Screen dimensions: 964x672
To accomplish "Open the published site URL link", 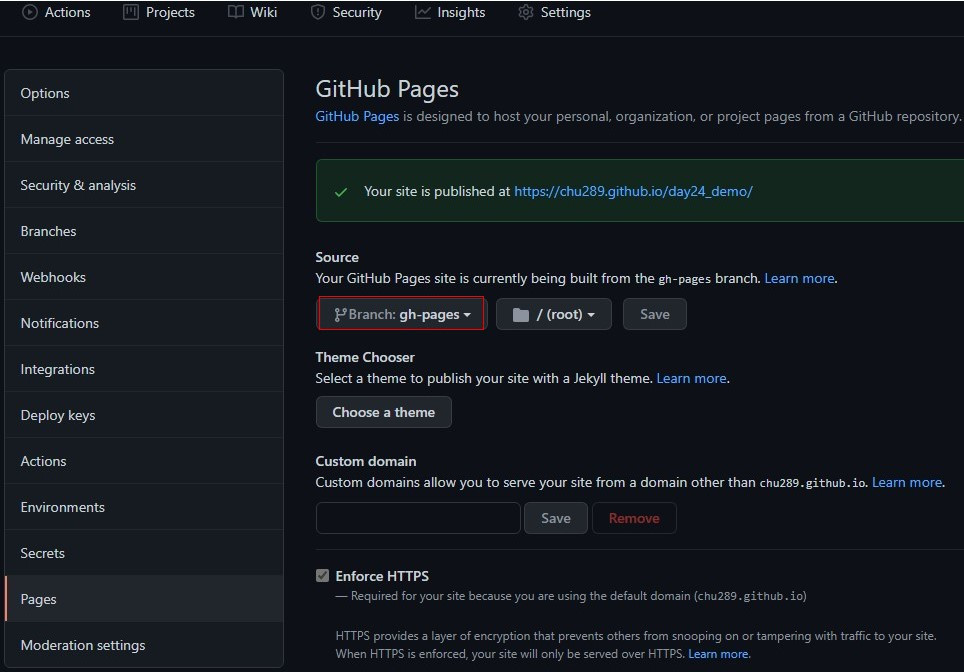I will point(633,191).
